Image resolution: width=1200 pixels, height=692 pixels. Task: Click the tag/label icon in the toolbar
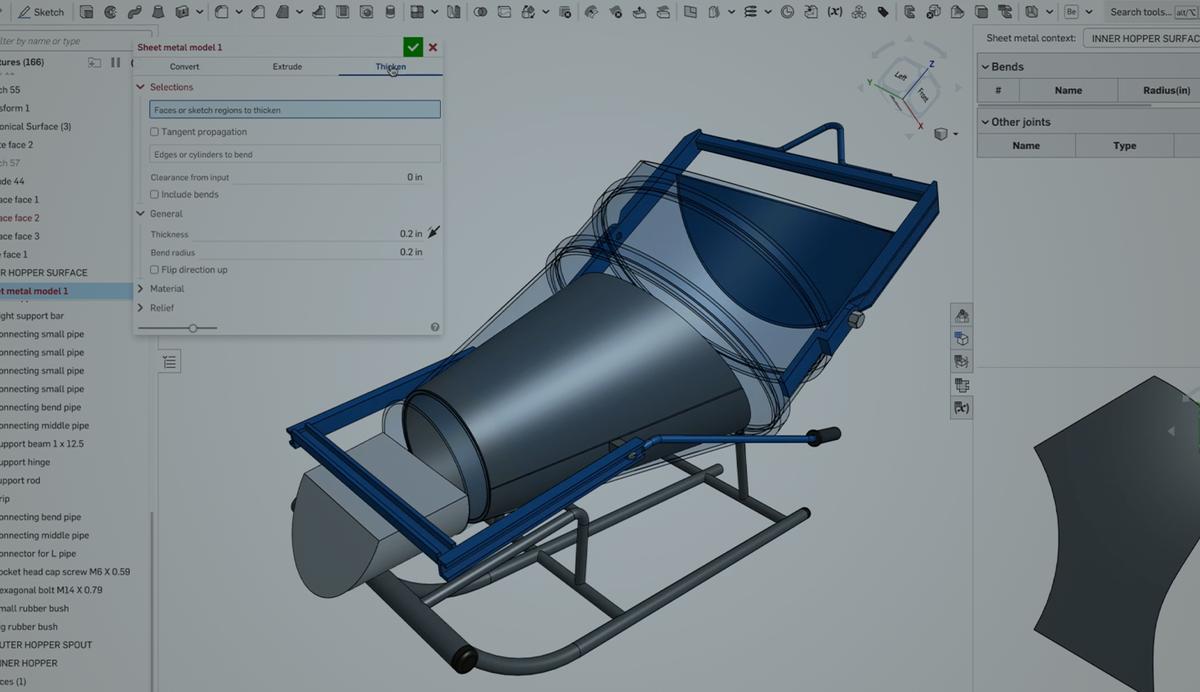pyautogui.click(x=882, y=12)
